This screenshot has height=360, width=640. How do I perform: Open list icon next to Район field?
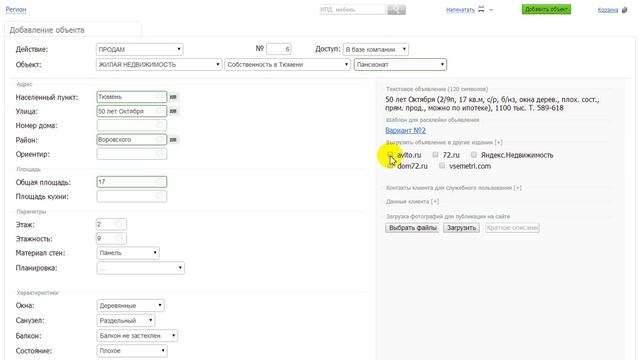click(173, 140)
